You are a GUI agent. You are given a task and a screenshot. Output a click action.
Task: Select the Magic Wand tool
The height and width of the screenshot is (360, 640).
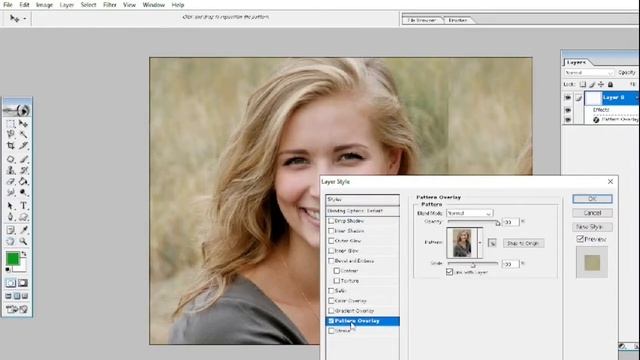(x=23, y=134)
